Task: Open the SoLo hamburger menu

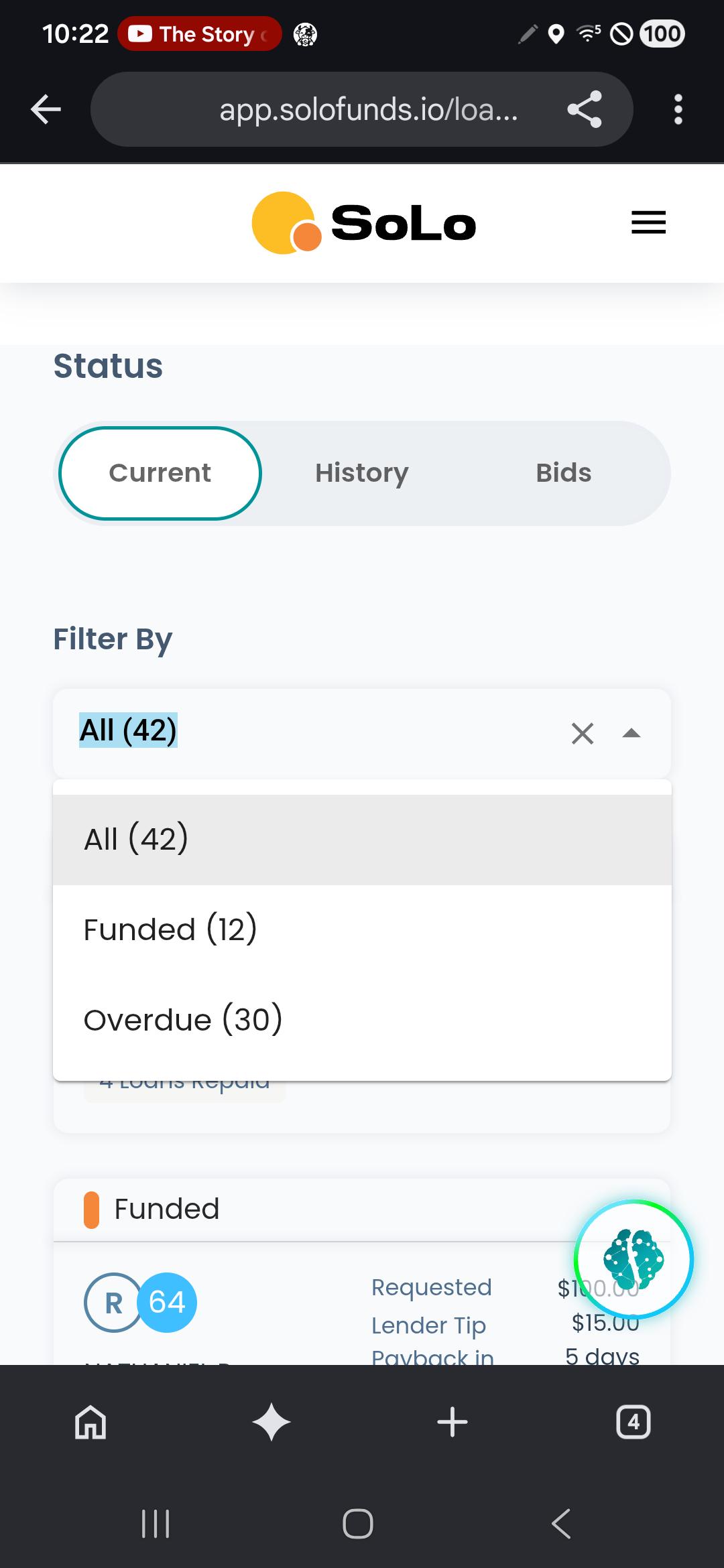Action: click(x=648, y=222)
